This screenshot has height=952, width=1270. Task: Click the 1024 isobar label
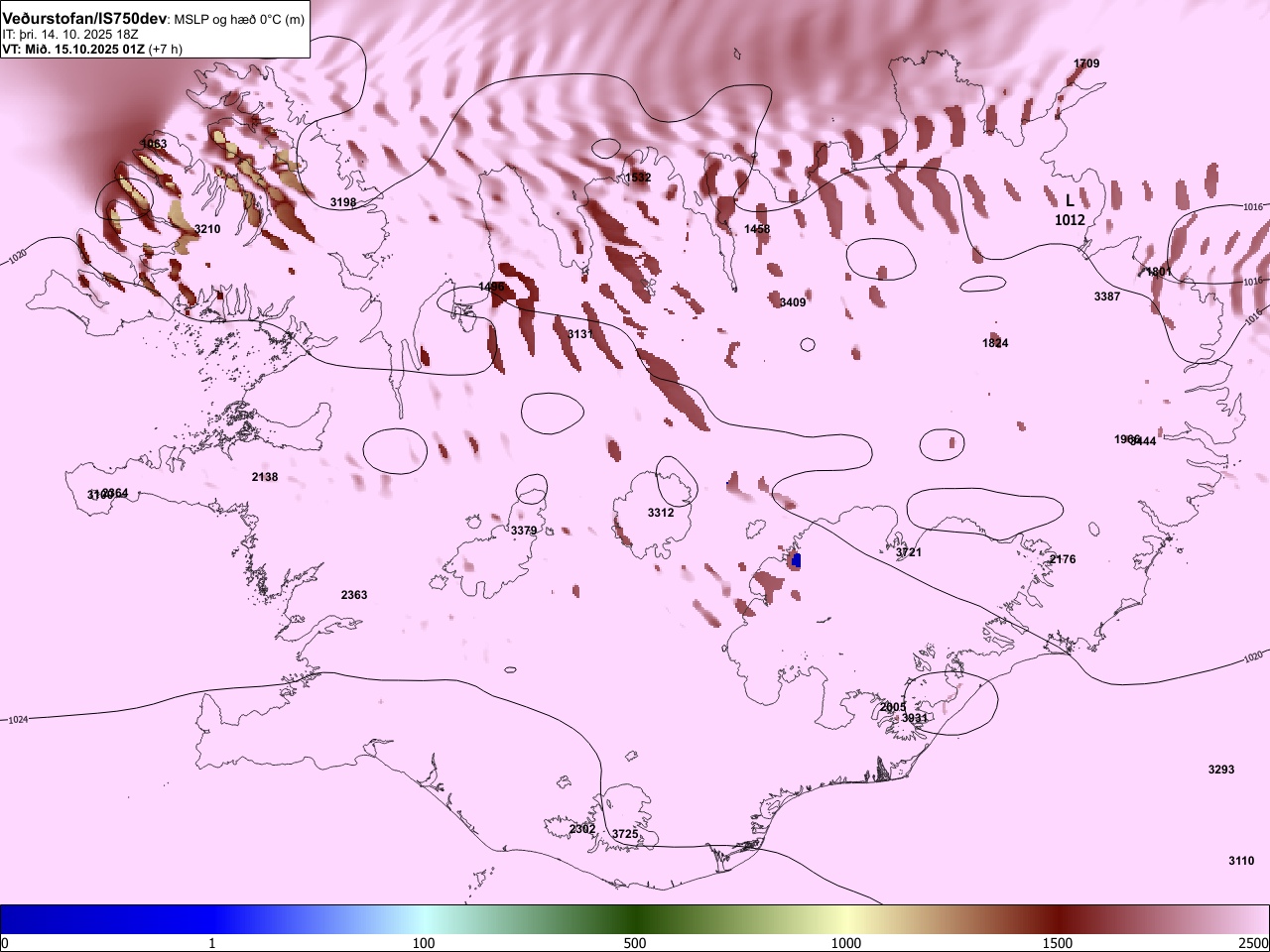(18, 719)
